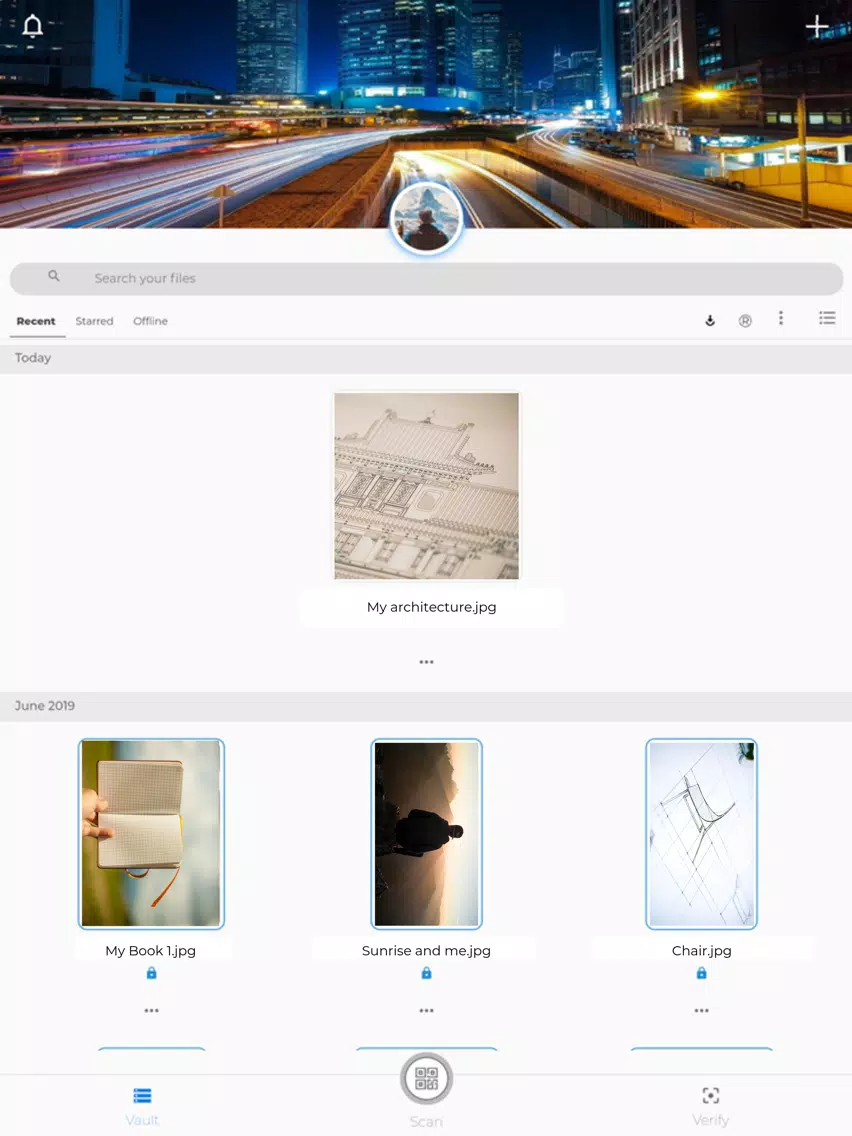
Task: Focus the Search your files field
Action: pyautogui.click(x=426, y=278)
